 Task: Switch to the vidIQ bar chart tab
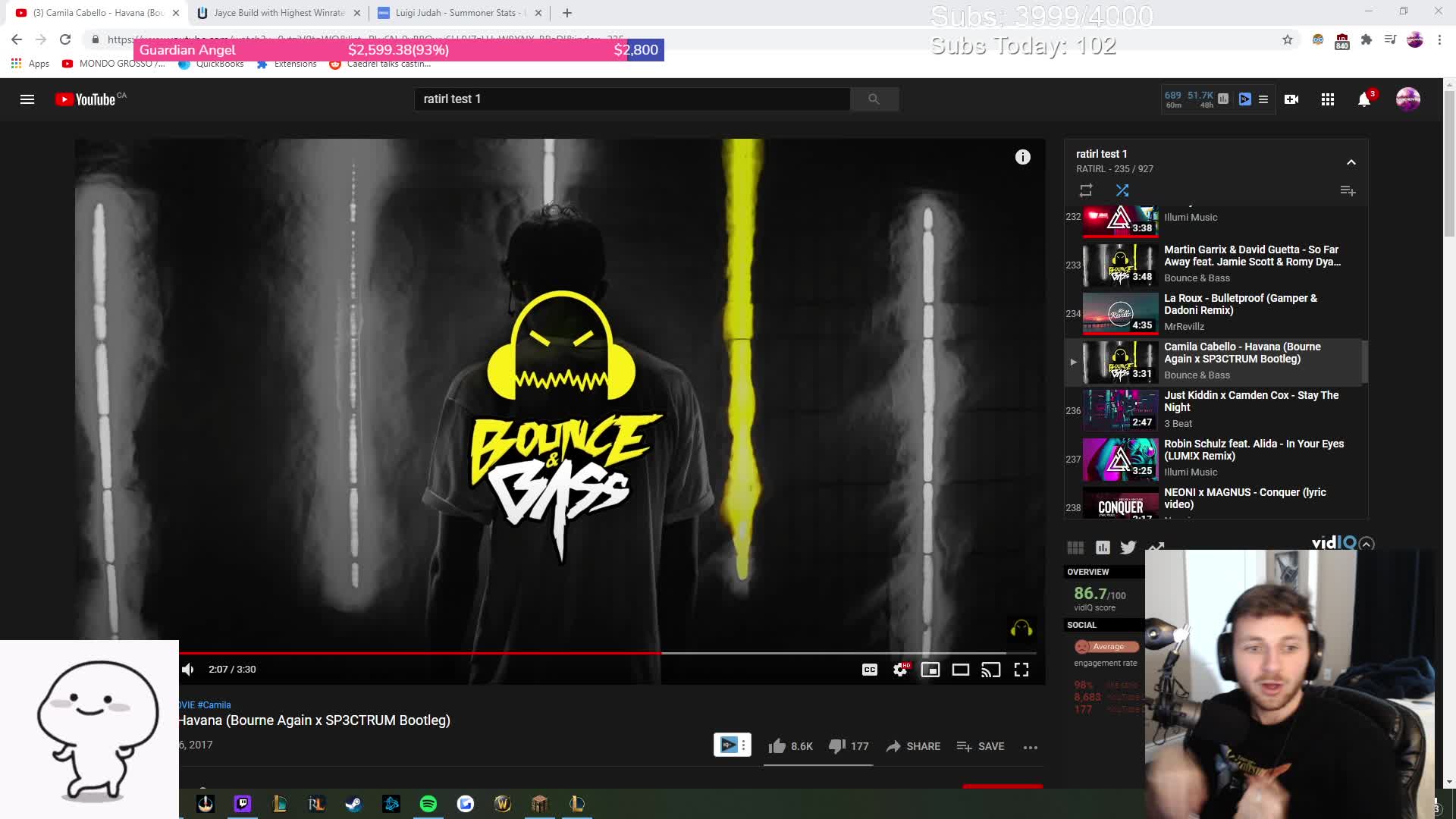(x=1103, y=548)
